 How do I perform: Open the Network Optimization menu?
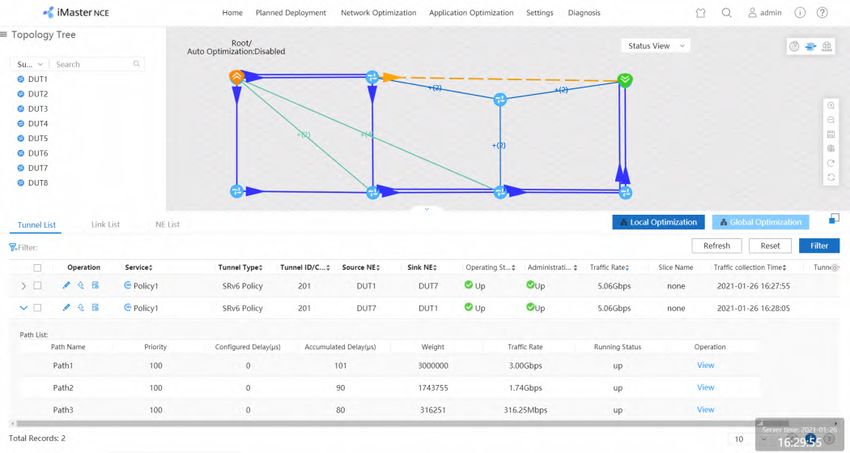tap(378, 12)
